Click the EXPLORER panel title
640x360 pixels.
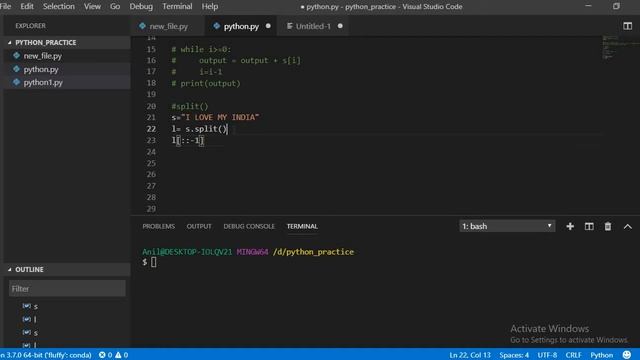31,26
